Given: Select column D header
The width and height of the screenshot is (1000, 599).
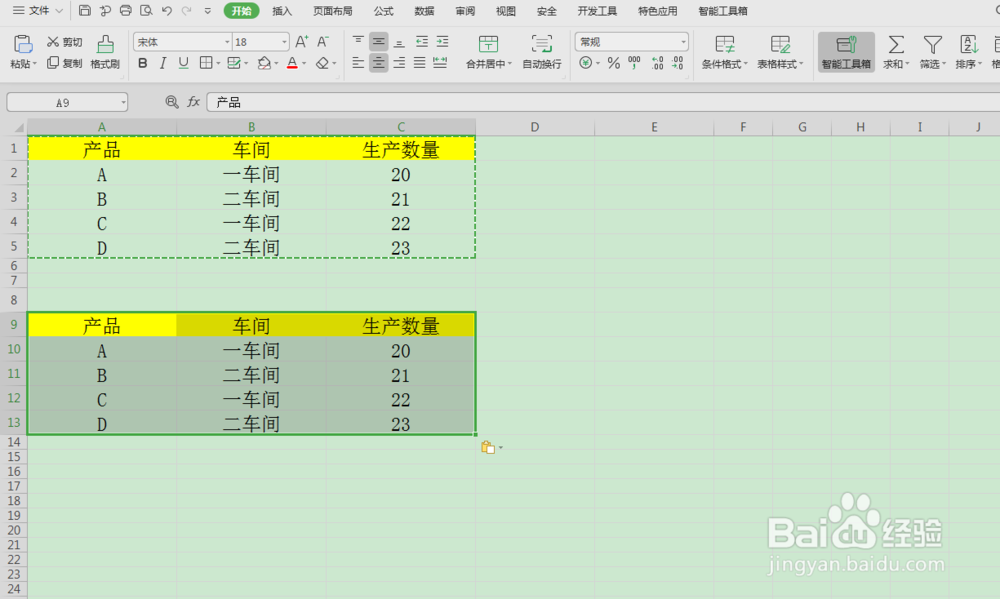Looking at the screenshot, I should point(534,127).
